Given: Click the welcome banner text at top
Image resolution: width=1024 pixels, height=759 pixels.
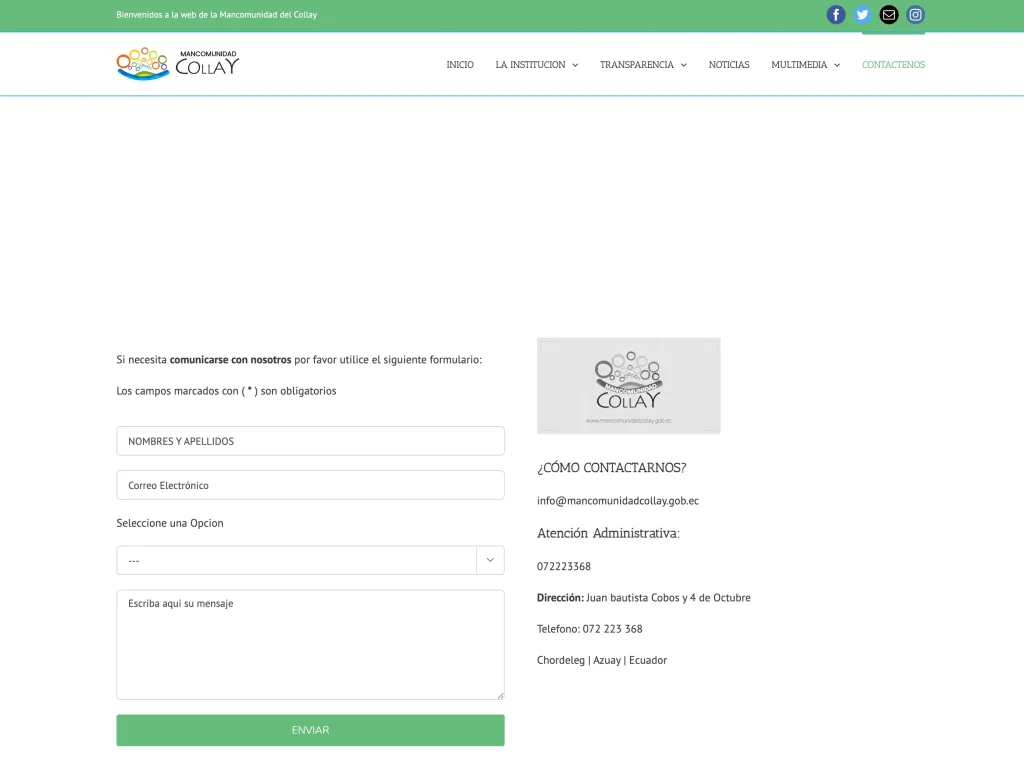Looking at the screenshot, I should coord(216,15).
